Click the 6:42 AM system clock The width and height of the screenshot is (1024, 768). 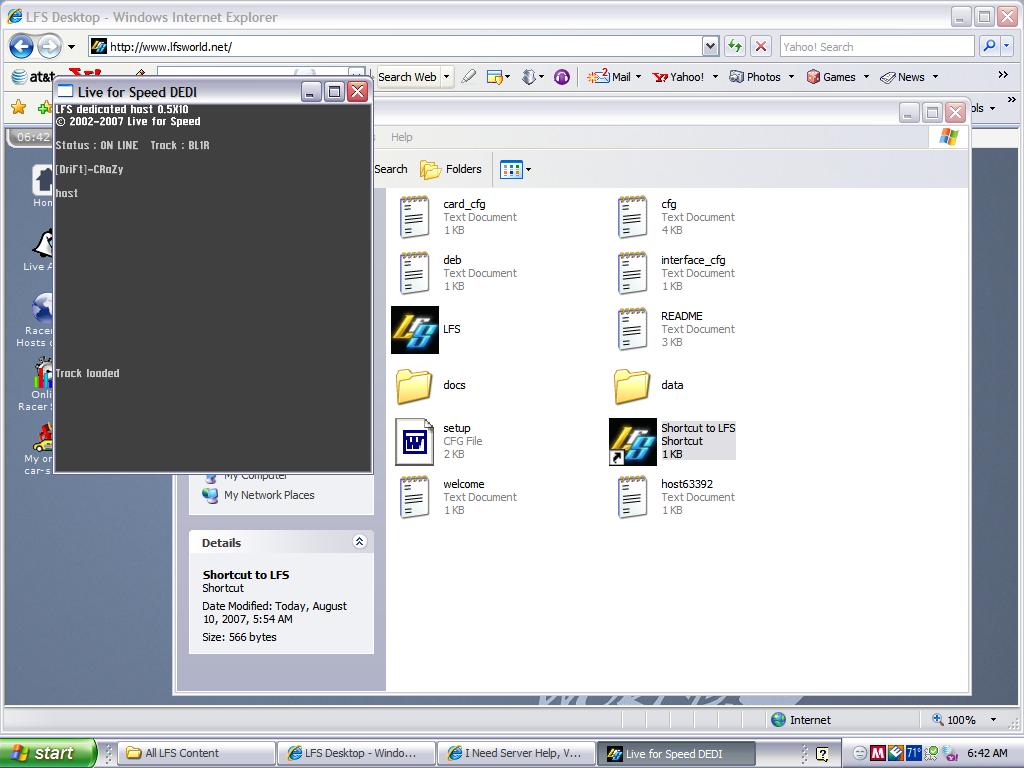987,753
